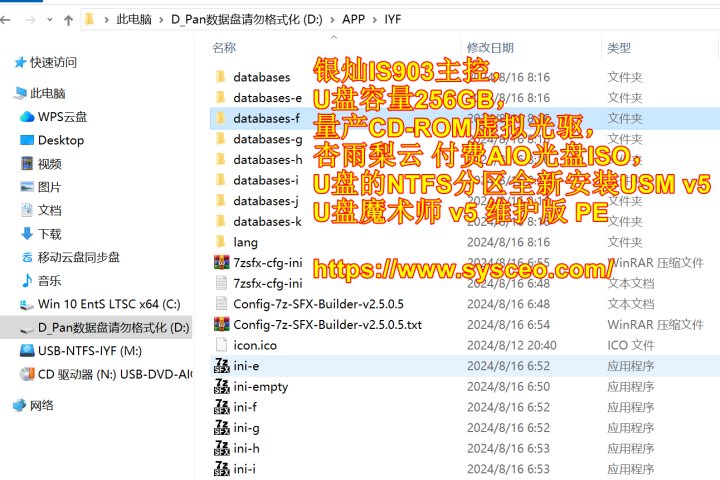Open 图片 library icon in sidebar

(27, 186)
